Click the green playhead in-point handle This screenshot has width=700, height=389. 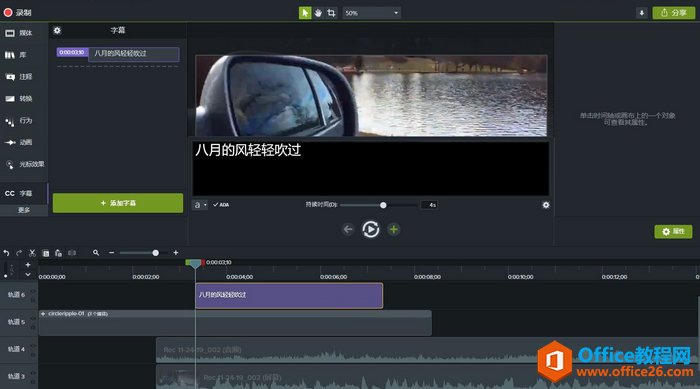188,263
